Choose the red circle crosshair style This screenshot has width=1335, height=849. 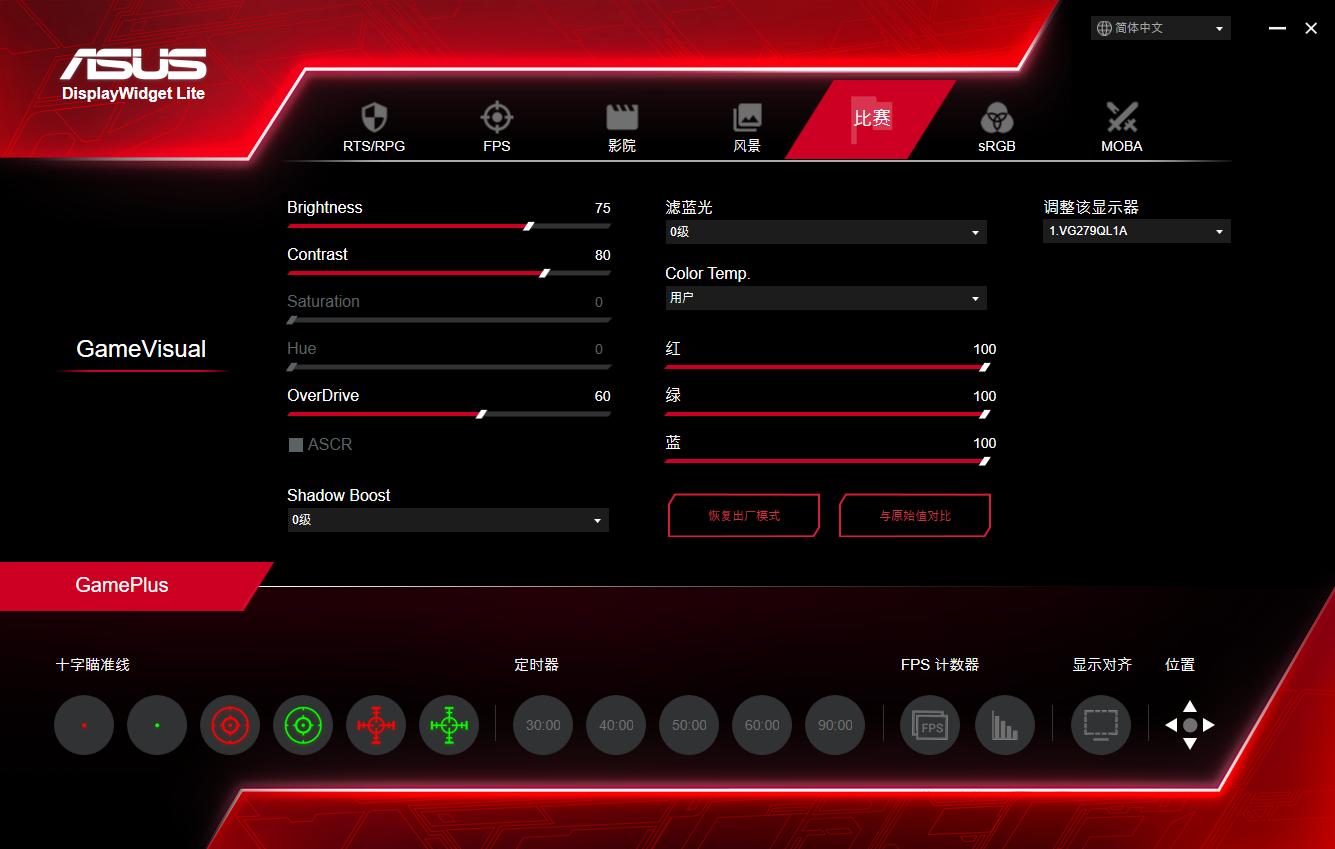230,725
